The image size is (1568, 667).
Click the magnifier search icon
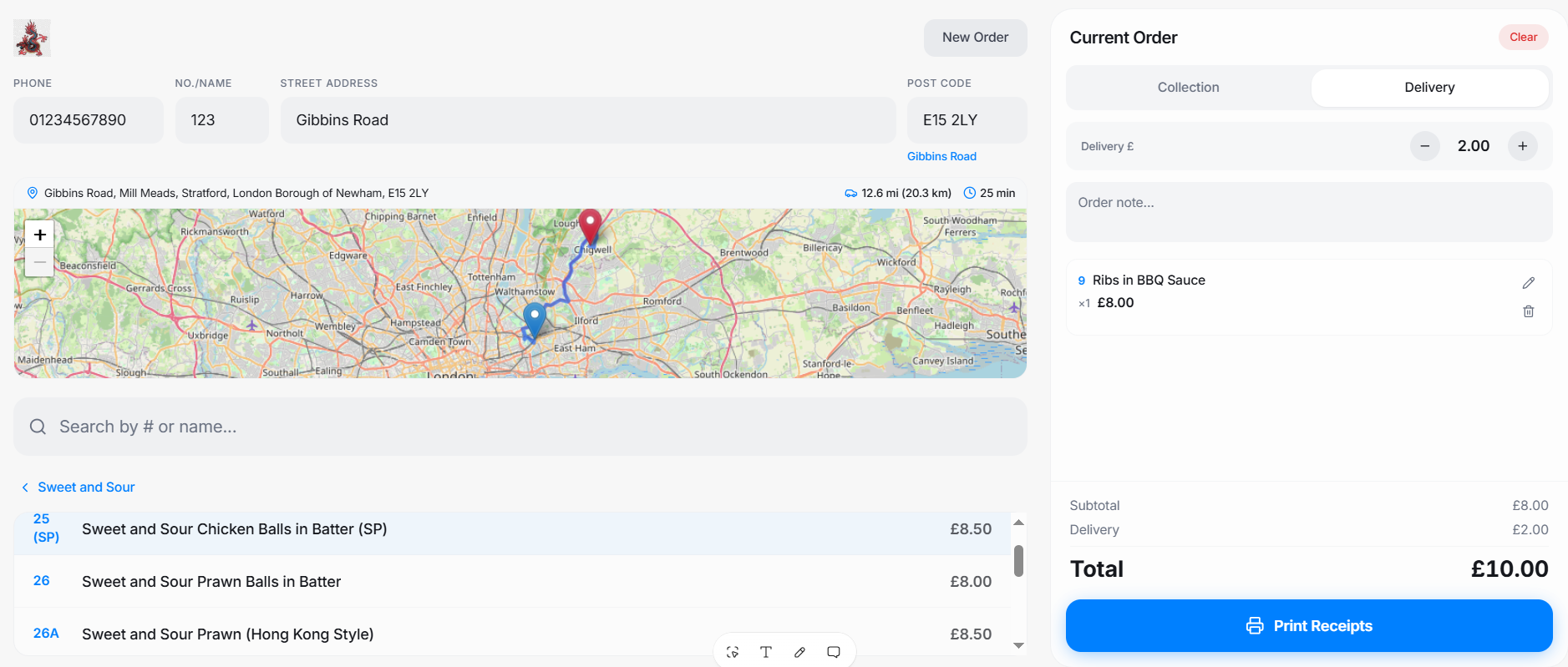point(38,427)
